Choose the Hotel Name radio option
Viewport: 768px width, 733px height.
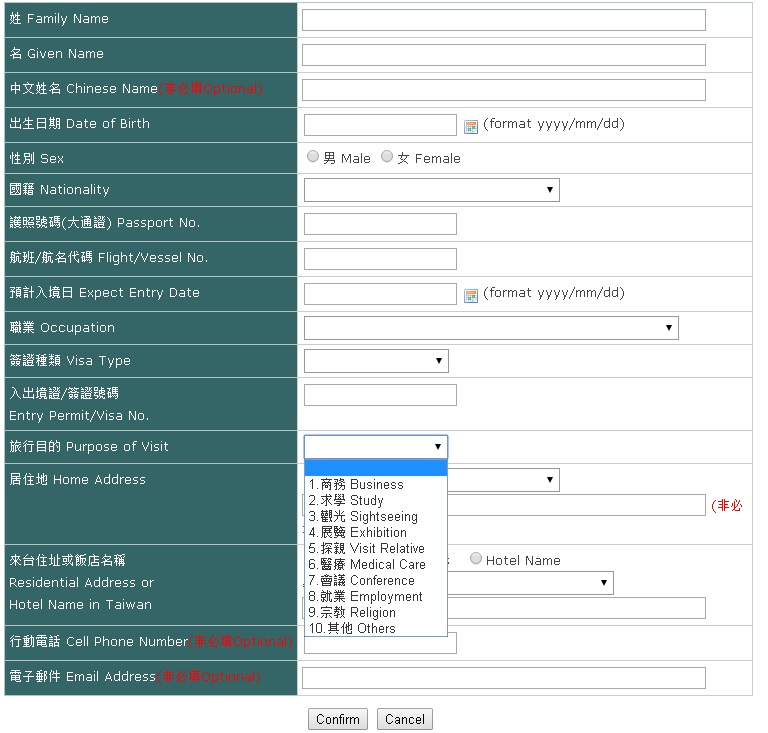(x=476, y=558)
